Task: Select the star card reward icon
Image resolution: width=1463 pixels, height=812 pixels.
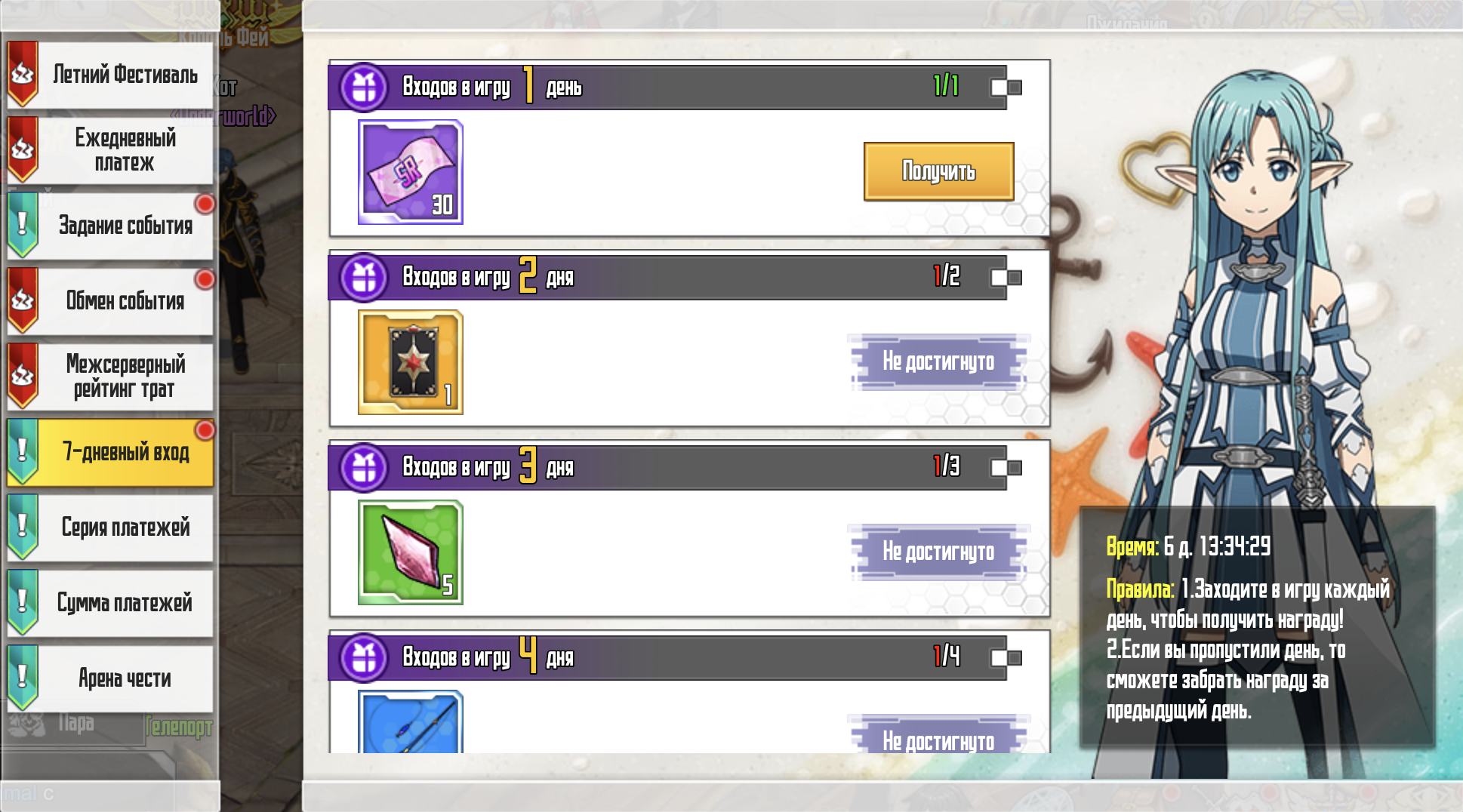Action: click(x=410, y=362)
